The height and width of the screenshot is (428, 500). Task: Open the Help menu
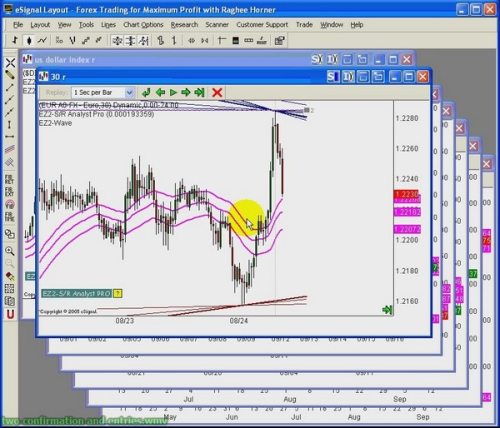357,25
